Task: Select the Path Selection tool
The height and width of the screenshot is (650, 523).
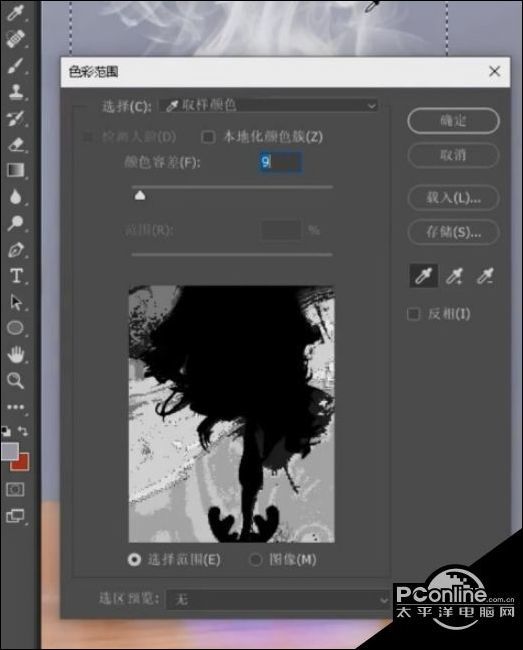Action: point(16,302)
